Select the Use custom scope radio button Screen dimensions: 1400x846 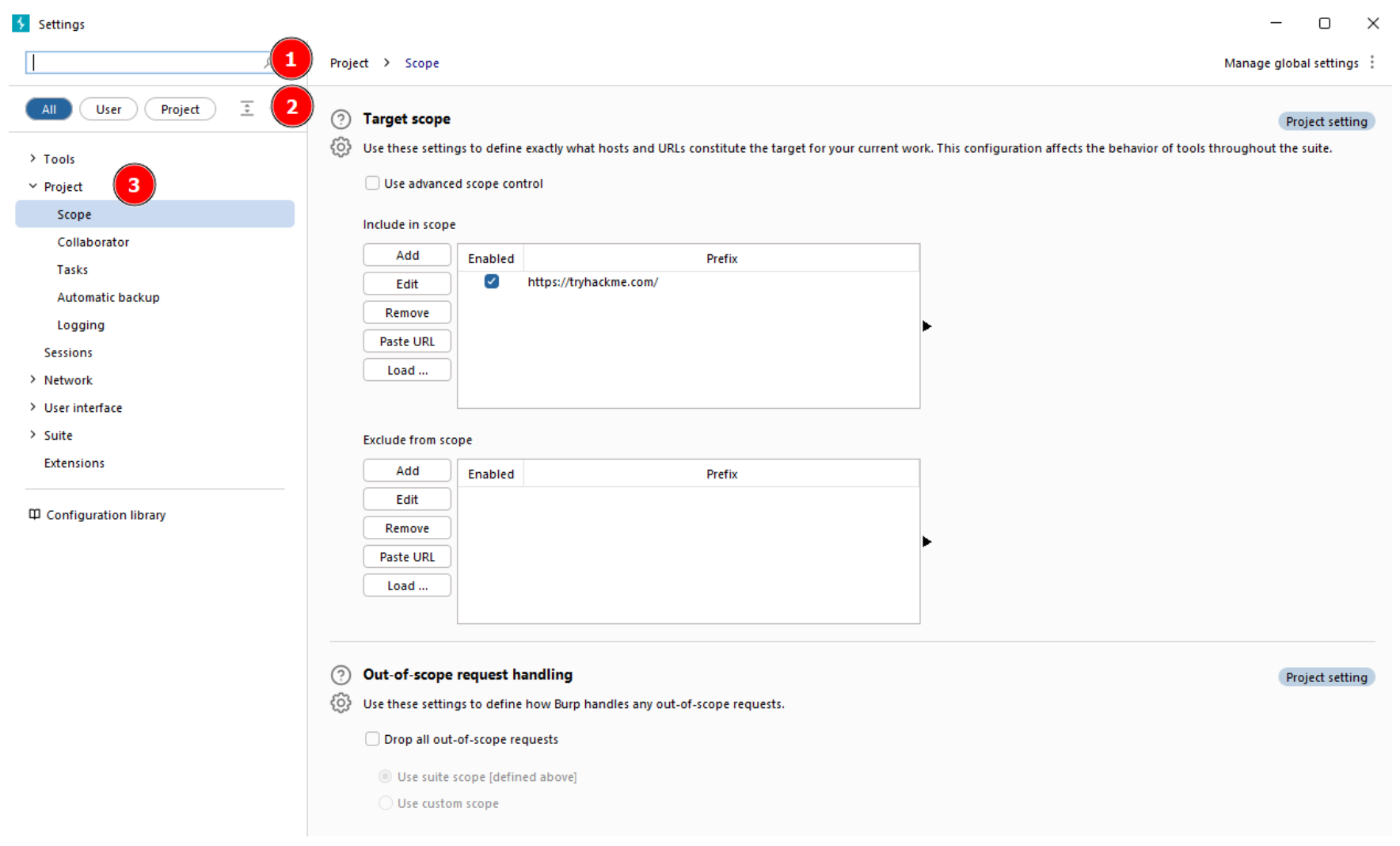386,803
